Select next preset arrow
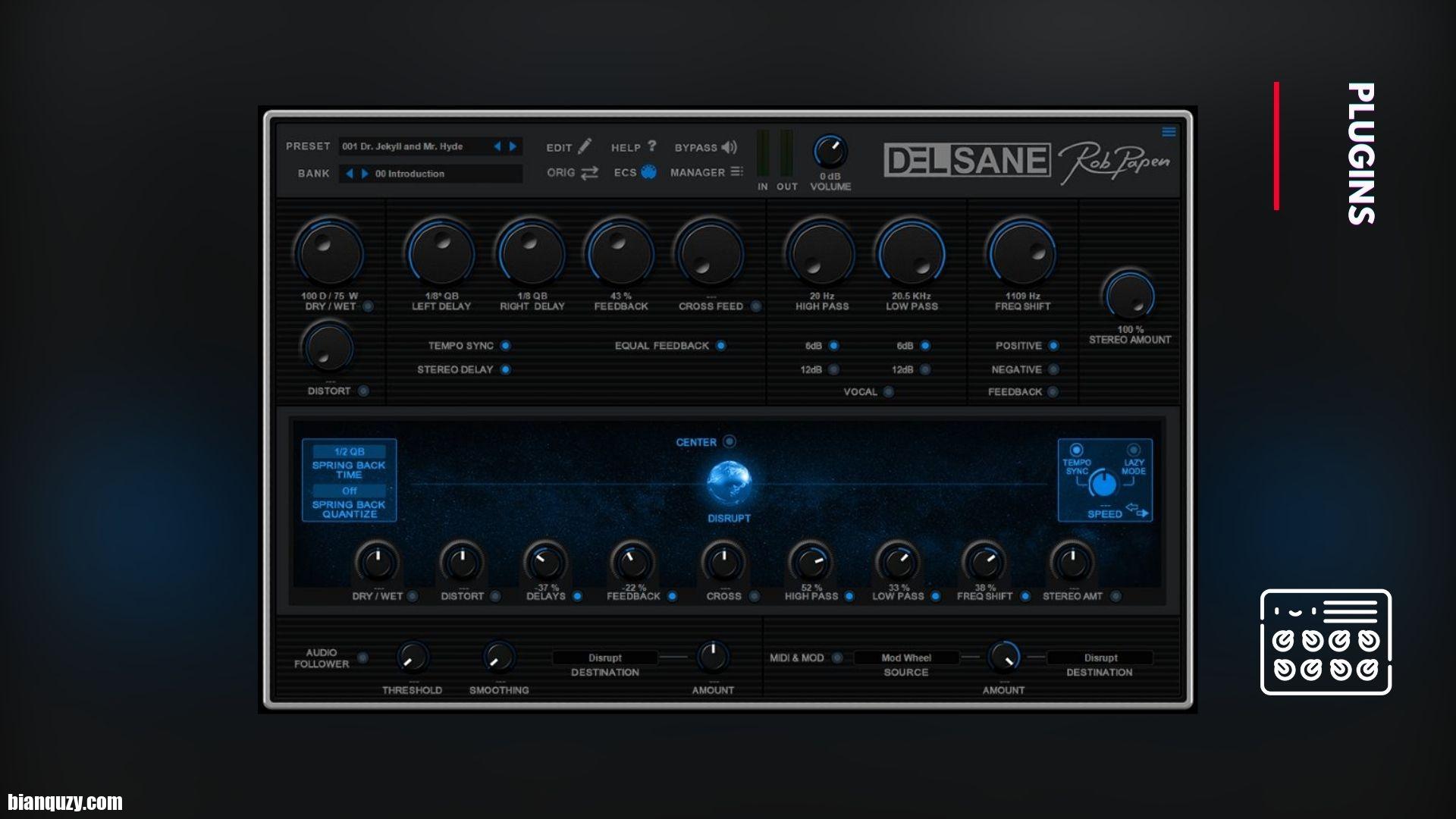The width and height of the screenshot is (1456, 819). pyautogui.click(x=513, y=146)
